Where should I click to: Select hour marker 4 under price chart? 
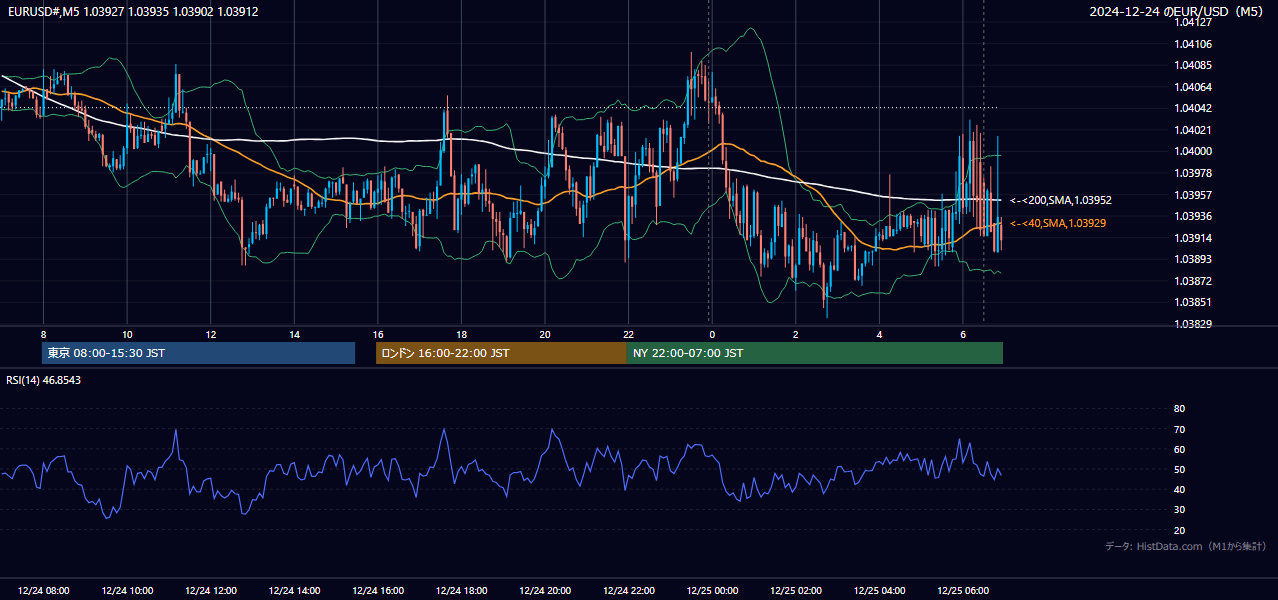point(879,334)
